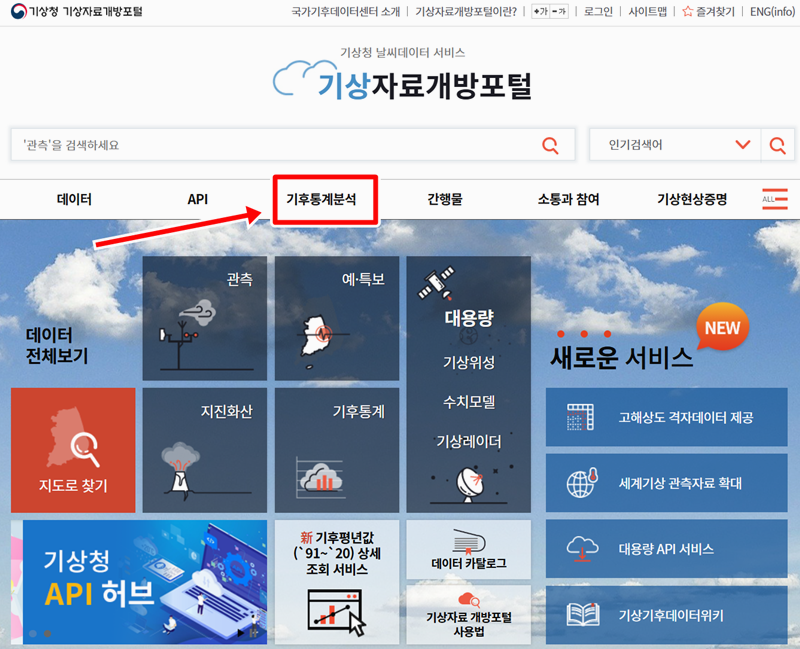Open 기상자료 개방포털 사용법 tile
Image resolution: width=800 pixels, height=649 pixels.
point(468,615)
